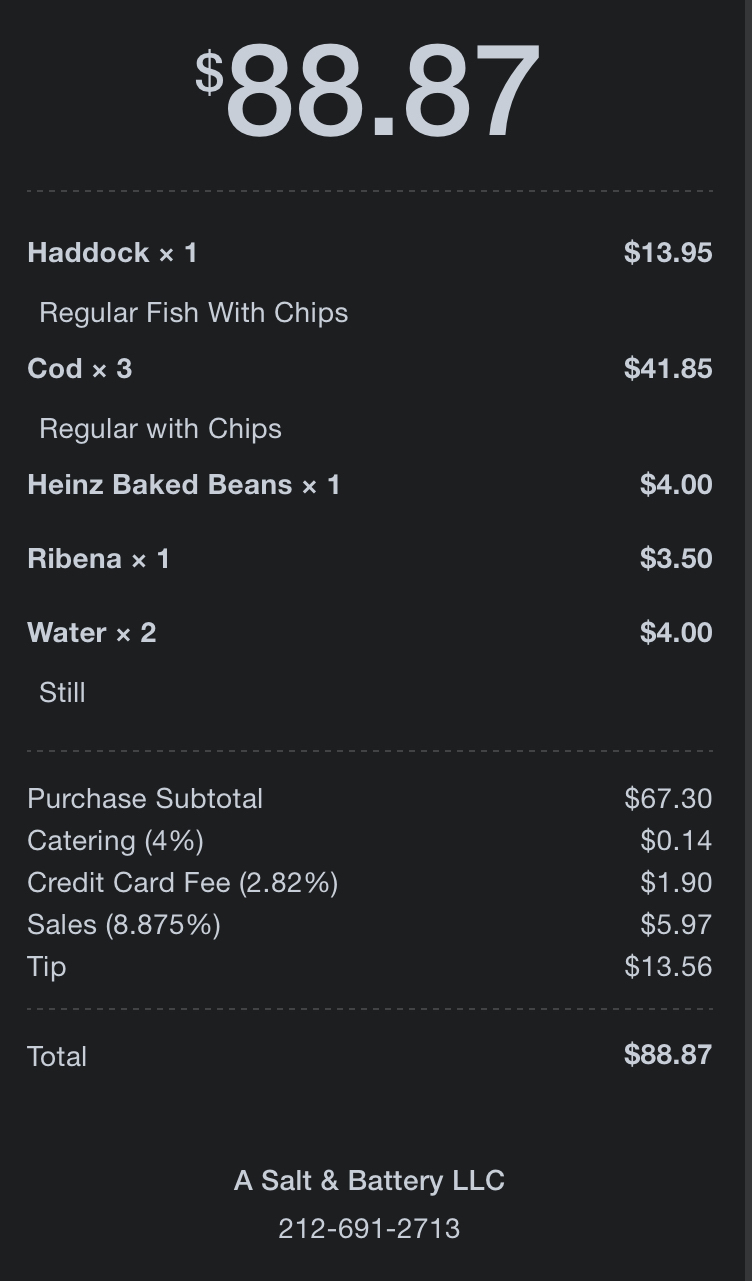This screenshot has height=1281, width=752.
Task: Click the Cod price $41.85
Action: click(668, 369)
